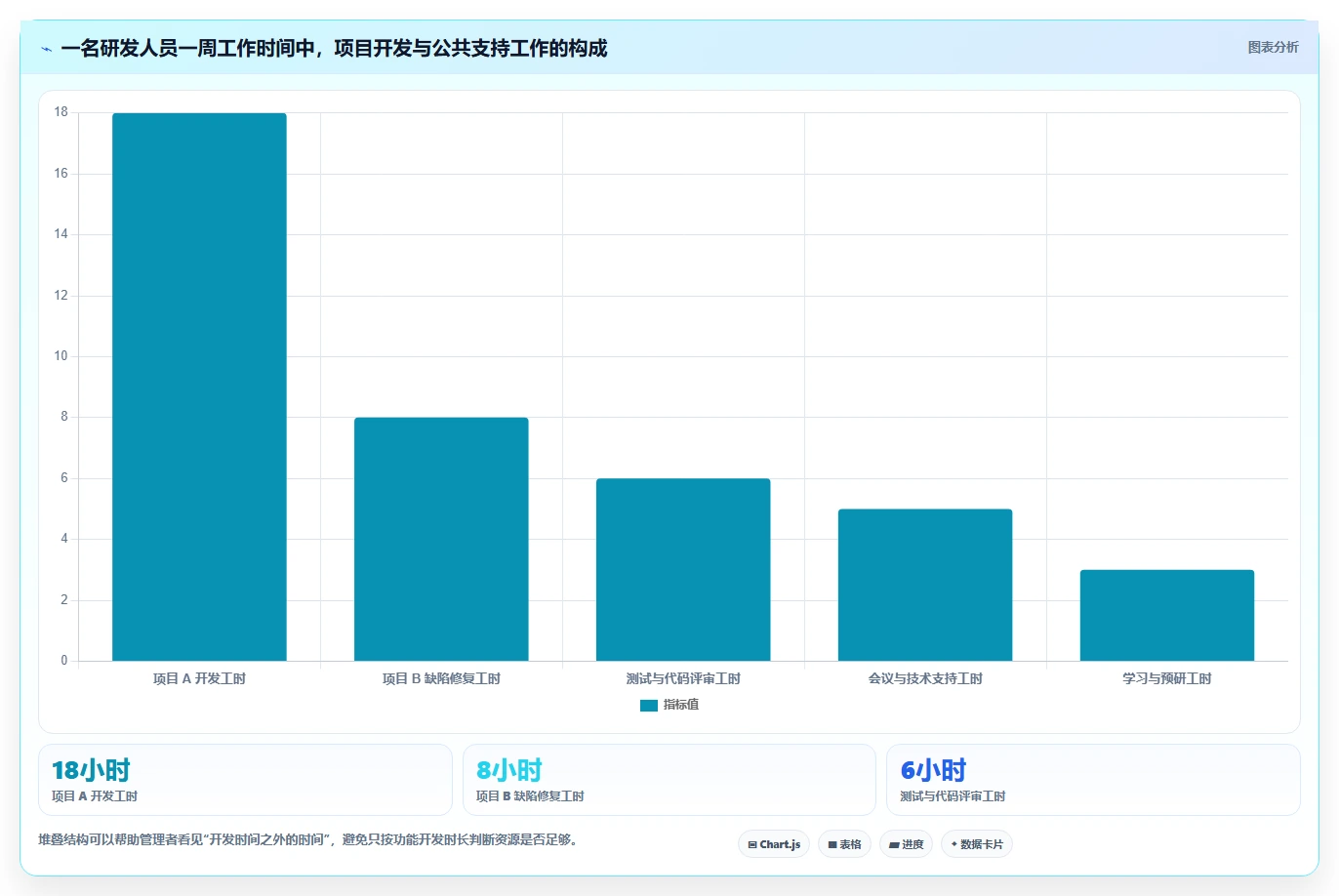Viewport: 1339px width, 896px height.
Task: Open the 8小时 data card
Action: (x=669, y=780)
